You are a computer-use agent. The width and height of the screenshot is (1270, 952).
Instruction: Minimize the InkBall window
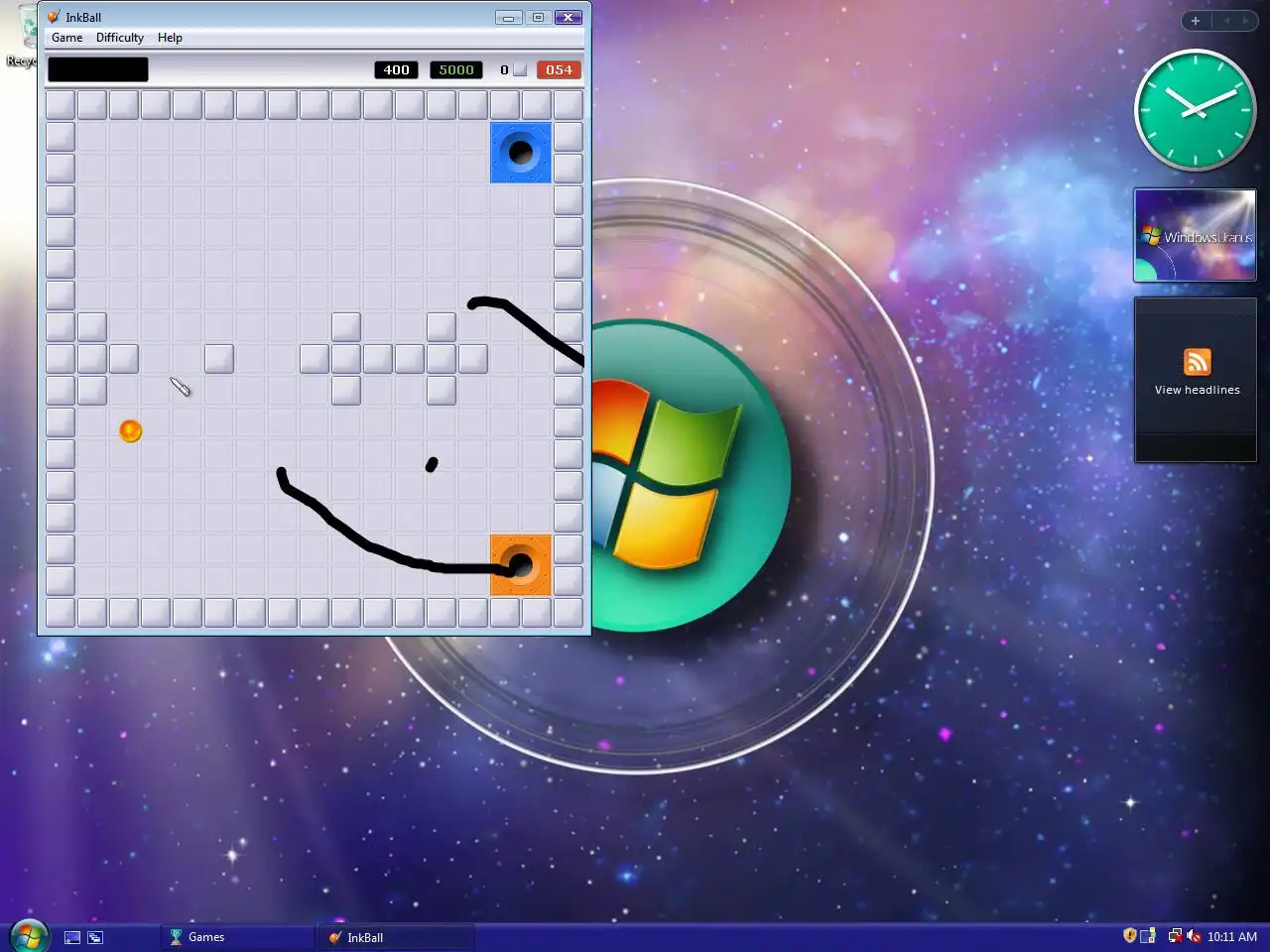(508, 18)
